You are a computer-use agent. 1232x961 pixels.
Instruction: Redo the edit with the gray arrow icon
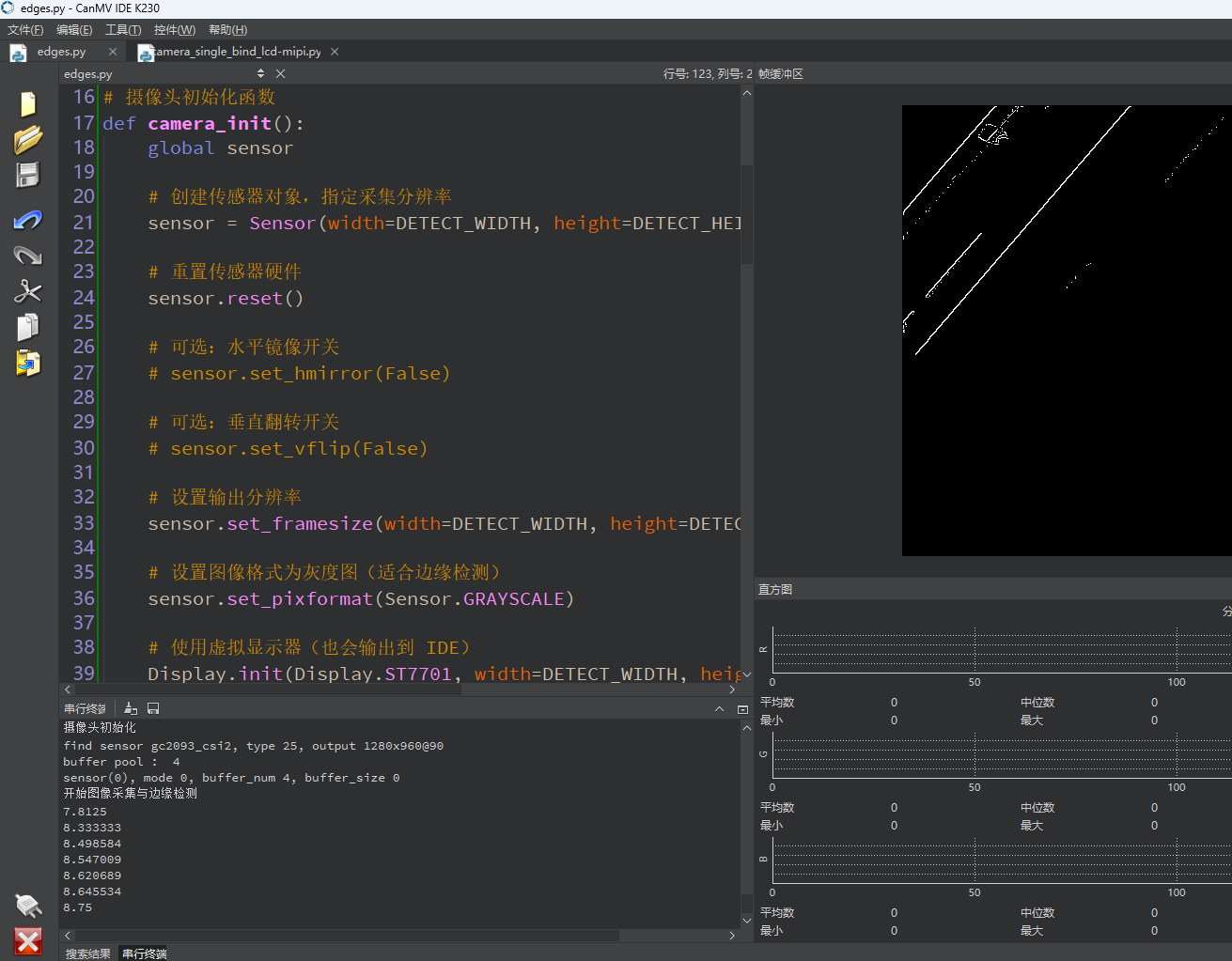(28, 256)
